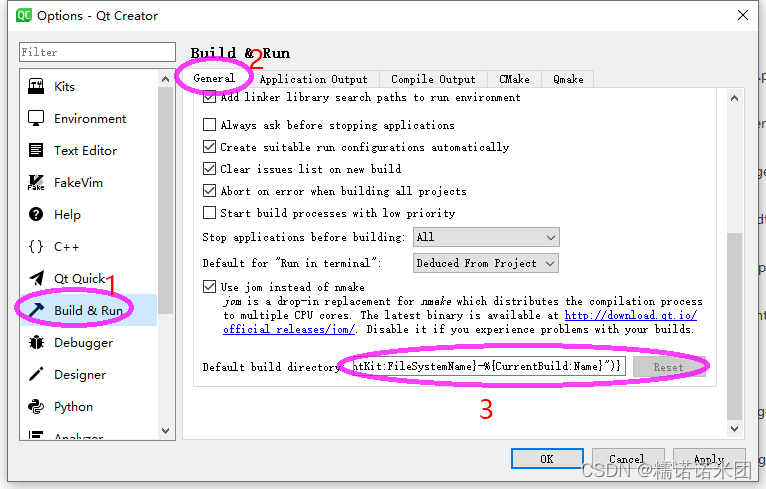This screenshot has width=766, height=489.
Task: Select the Build & Run hammer icon
Action: tap(36, 310)
